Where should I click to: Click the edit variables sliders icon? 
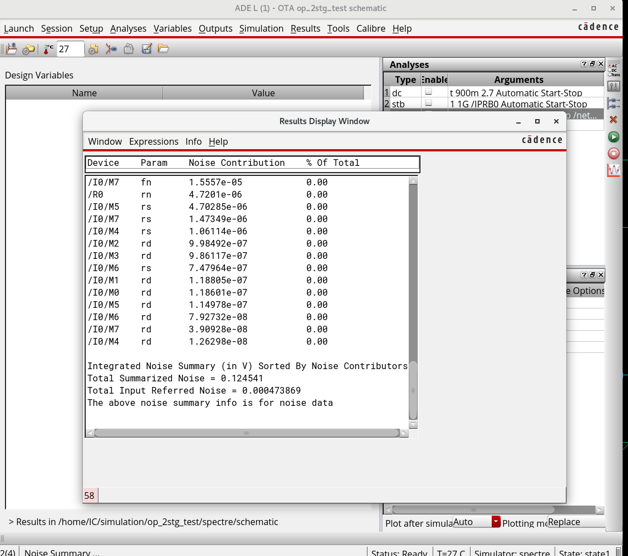614,86
